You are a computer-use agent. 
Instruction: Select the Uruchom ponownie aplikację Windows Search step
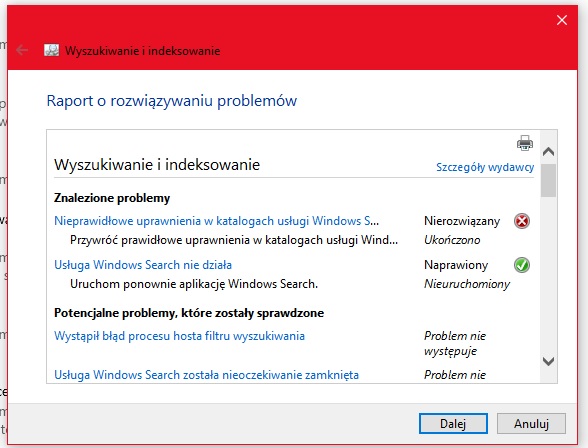tap(194, 284)
